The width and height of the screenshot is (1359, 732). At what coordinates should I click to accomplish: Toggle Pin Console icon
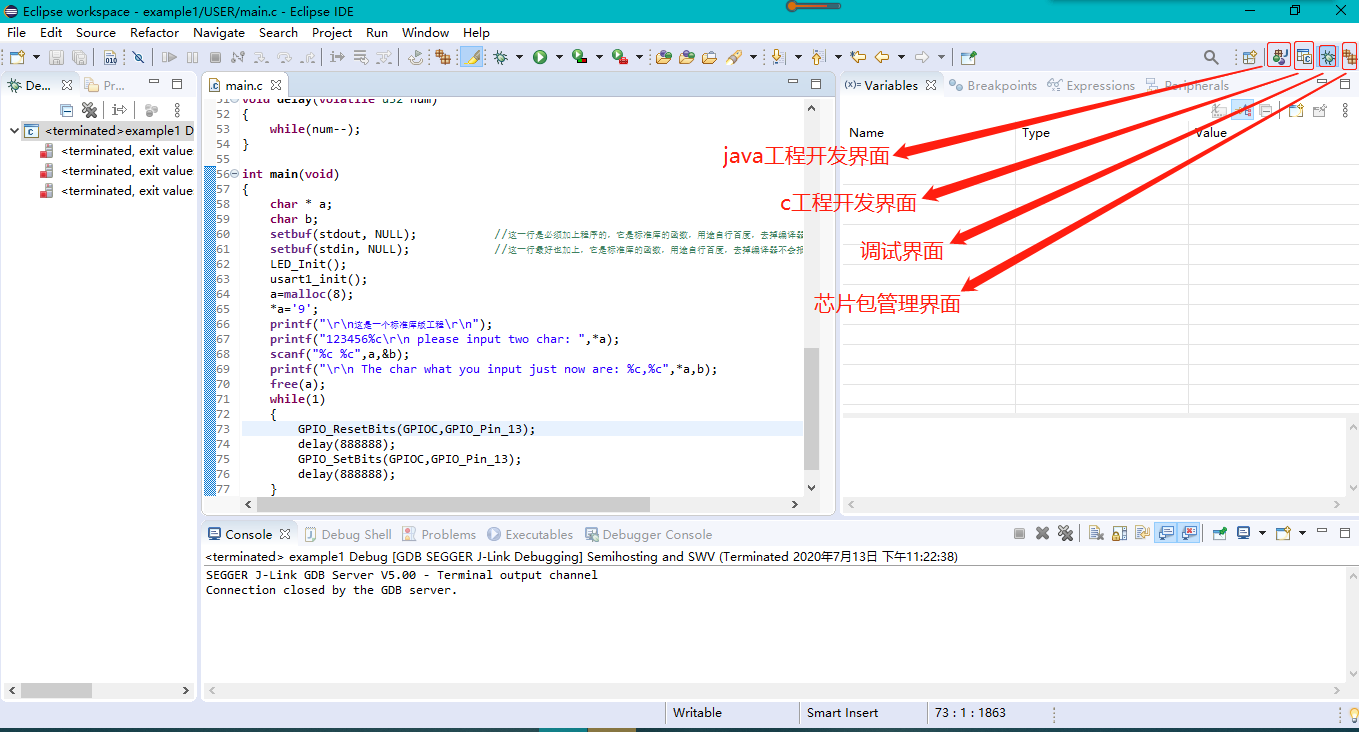[x=1220, y=534]
